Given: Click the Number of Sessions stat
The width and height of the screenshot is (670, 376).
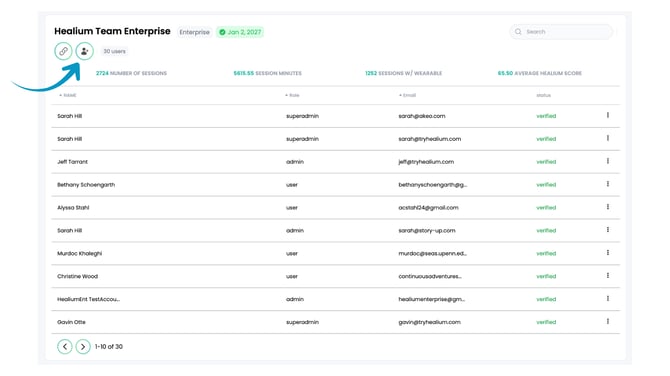Looking at the screenshot, I should 131,73.
